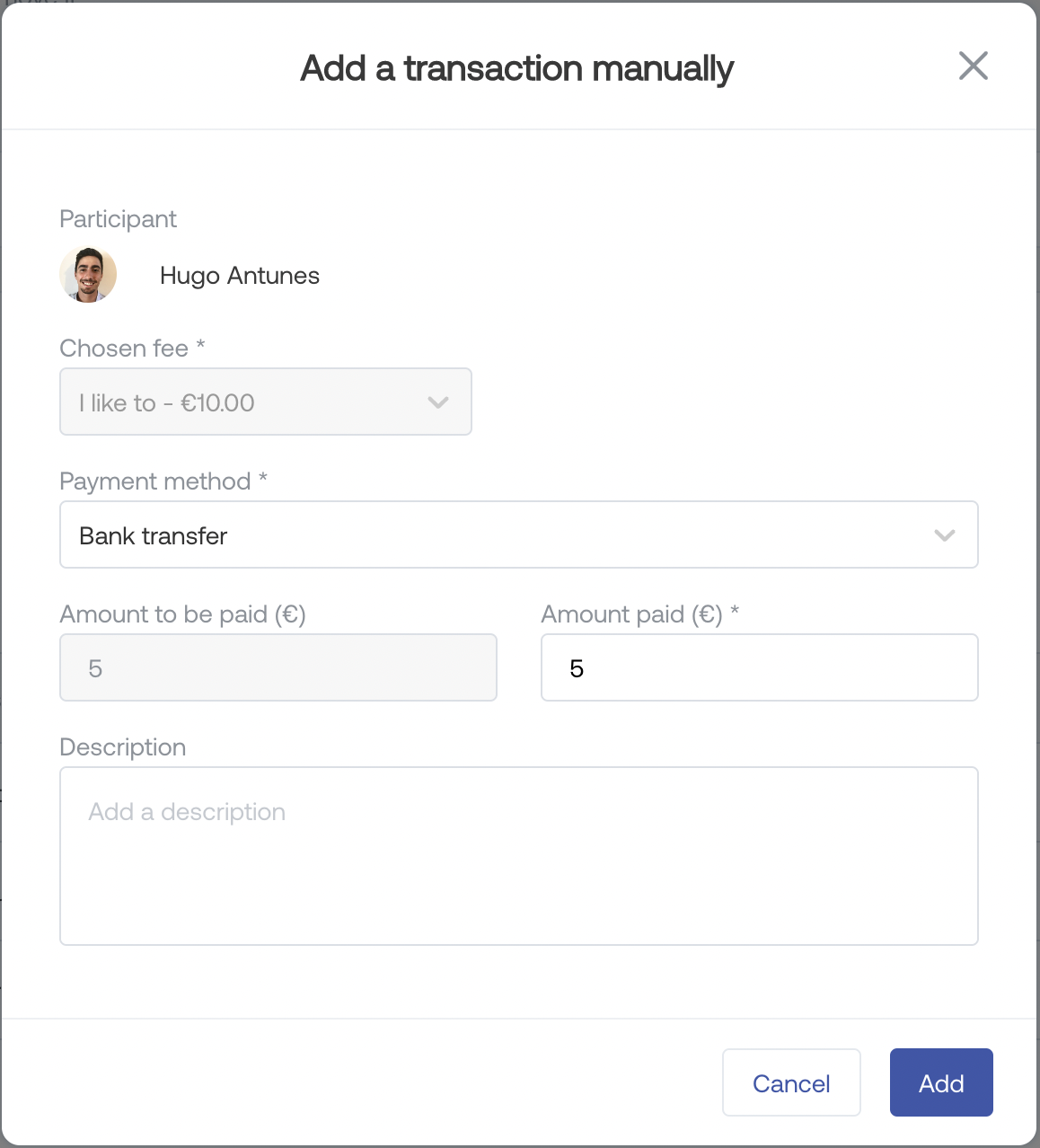Click the Add button
This screenshot has width=1040, height=1148.
pyautogui.click(x=940, y=1082)
